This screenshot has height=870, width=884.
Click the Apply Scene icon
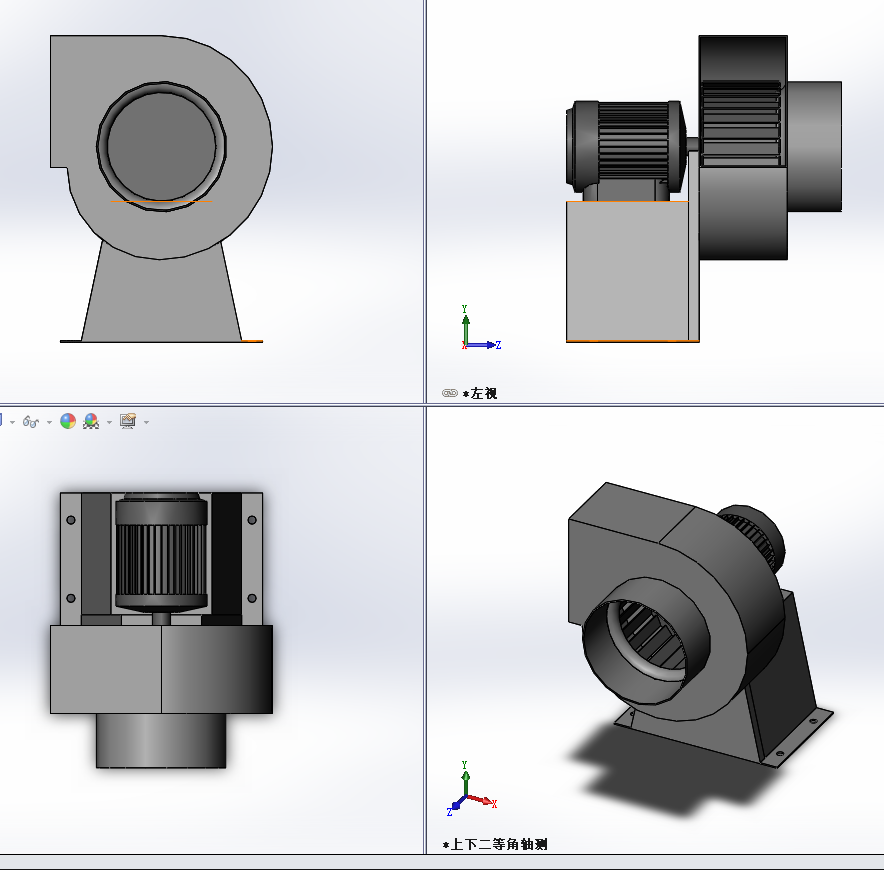coord(91,421)
